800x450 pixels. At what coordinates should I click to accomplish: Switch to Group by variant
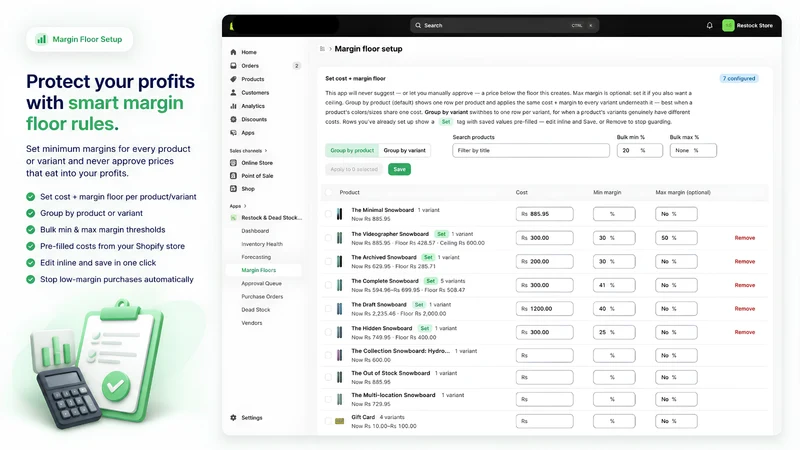click(405, 151)
